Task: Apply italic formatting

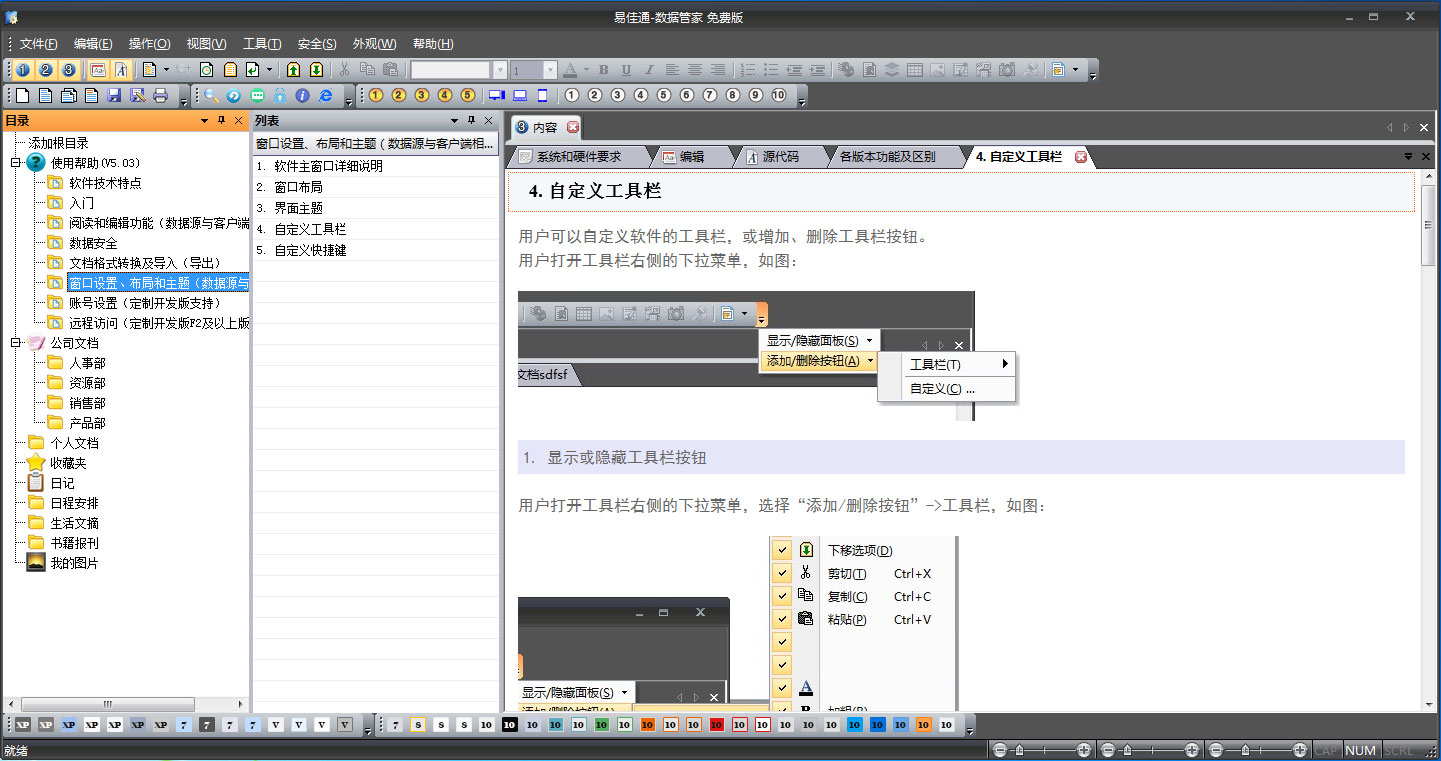Action: tap(648, 70)
